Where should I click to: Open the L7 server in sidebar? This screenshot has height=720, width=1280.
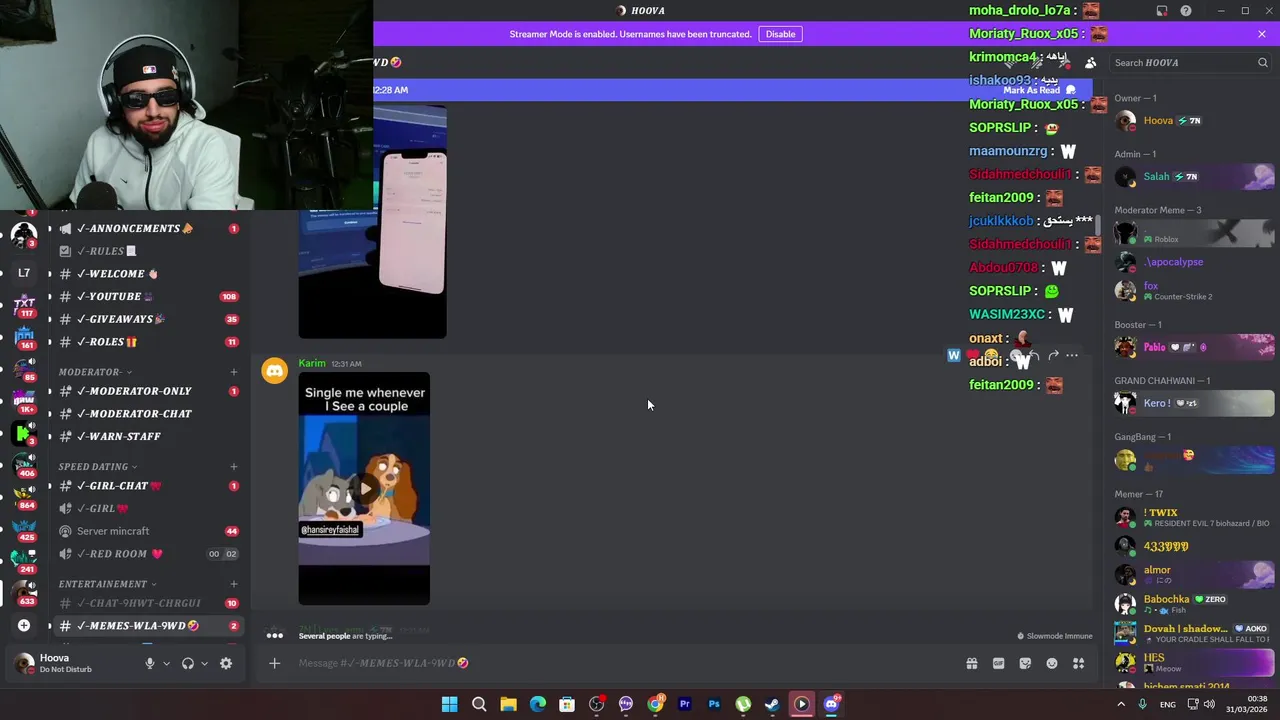pos(24,272)
